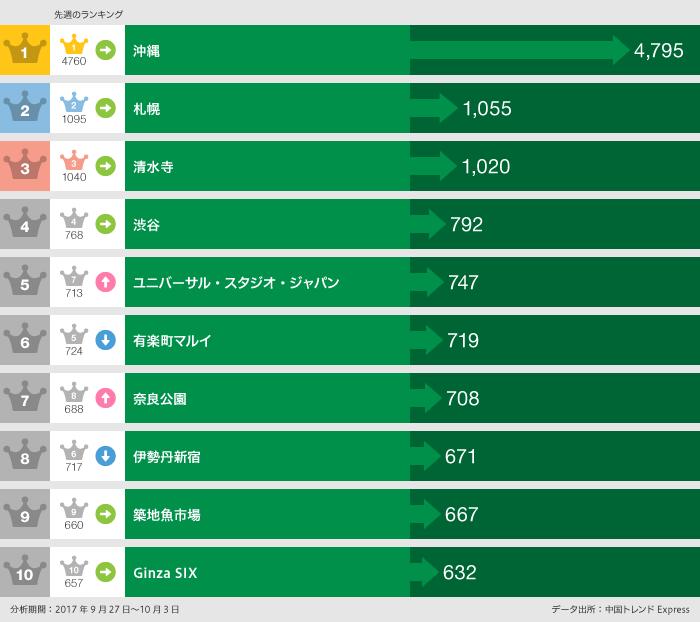
Task: Select the 札幌 location label
Action: point(147,109)
